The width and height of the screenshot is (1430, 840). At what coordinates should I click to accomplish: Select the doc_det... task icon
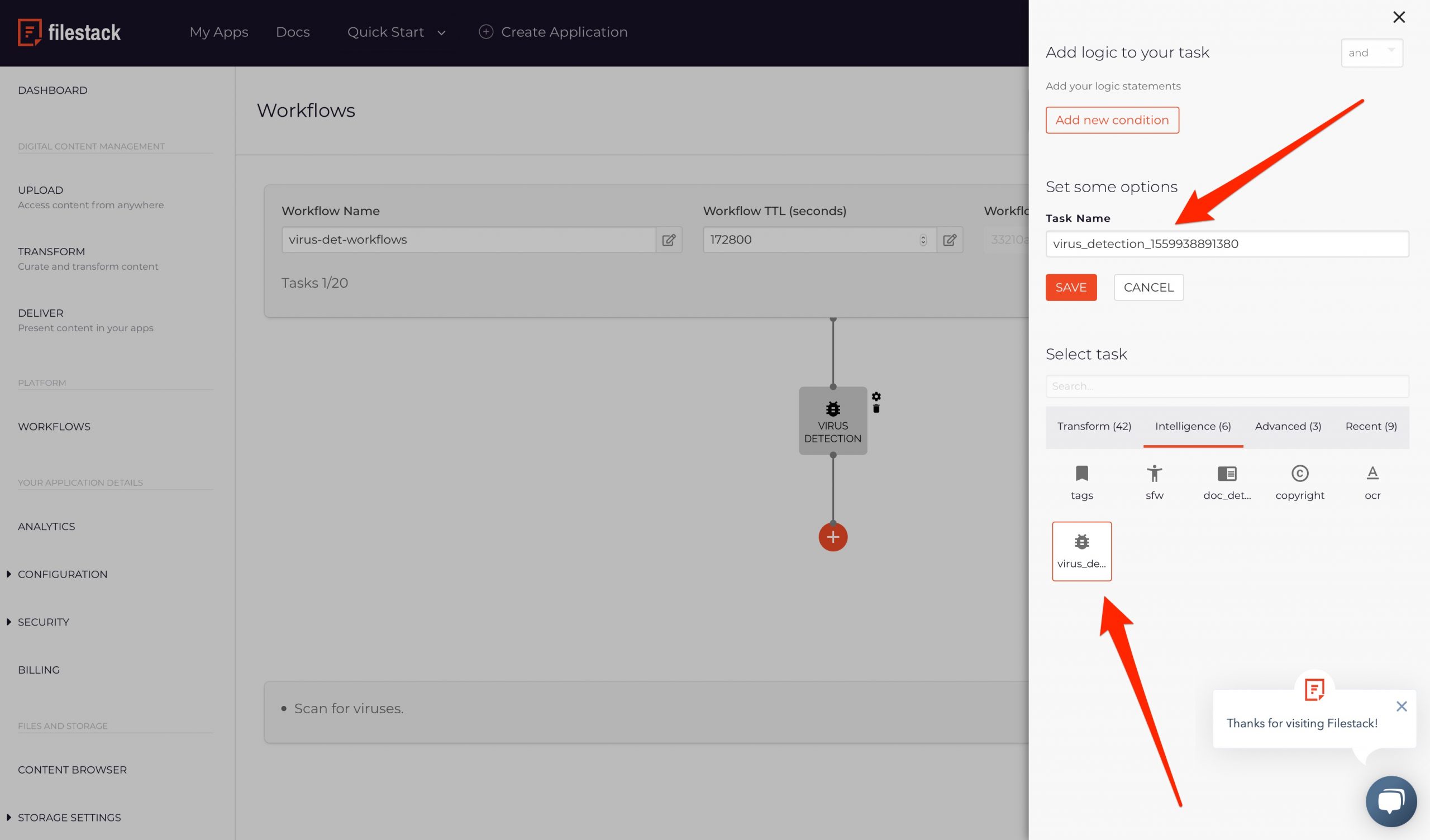(1227, 483)
